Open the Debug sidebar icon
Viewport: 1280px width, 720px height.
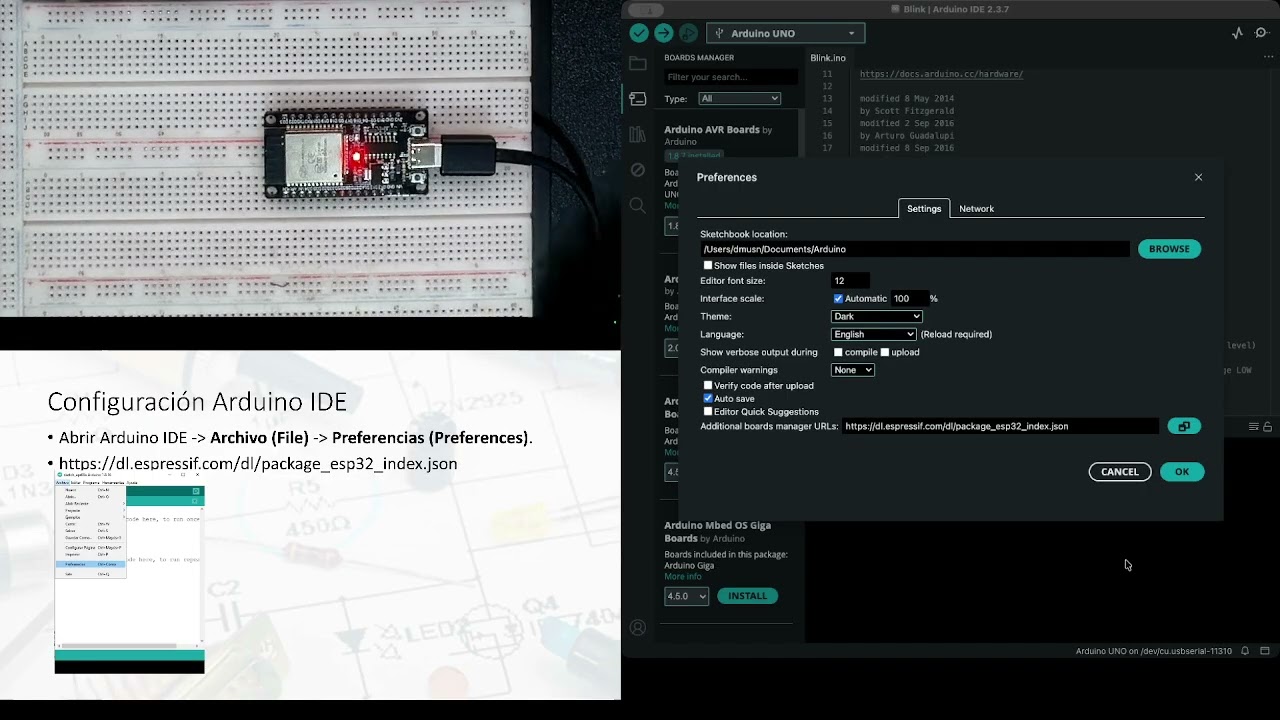(638, 170)
